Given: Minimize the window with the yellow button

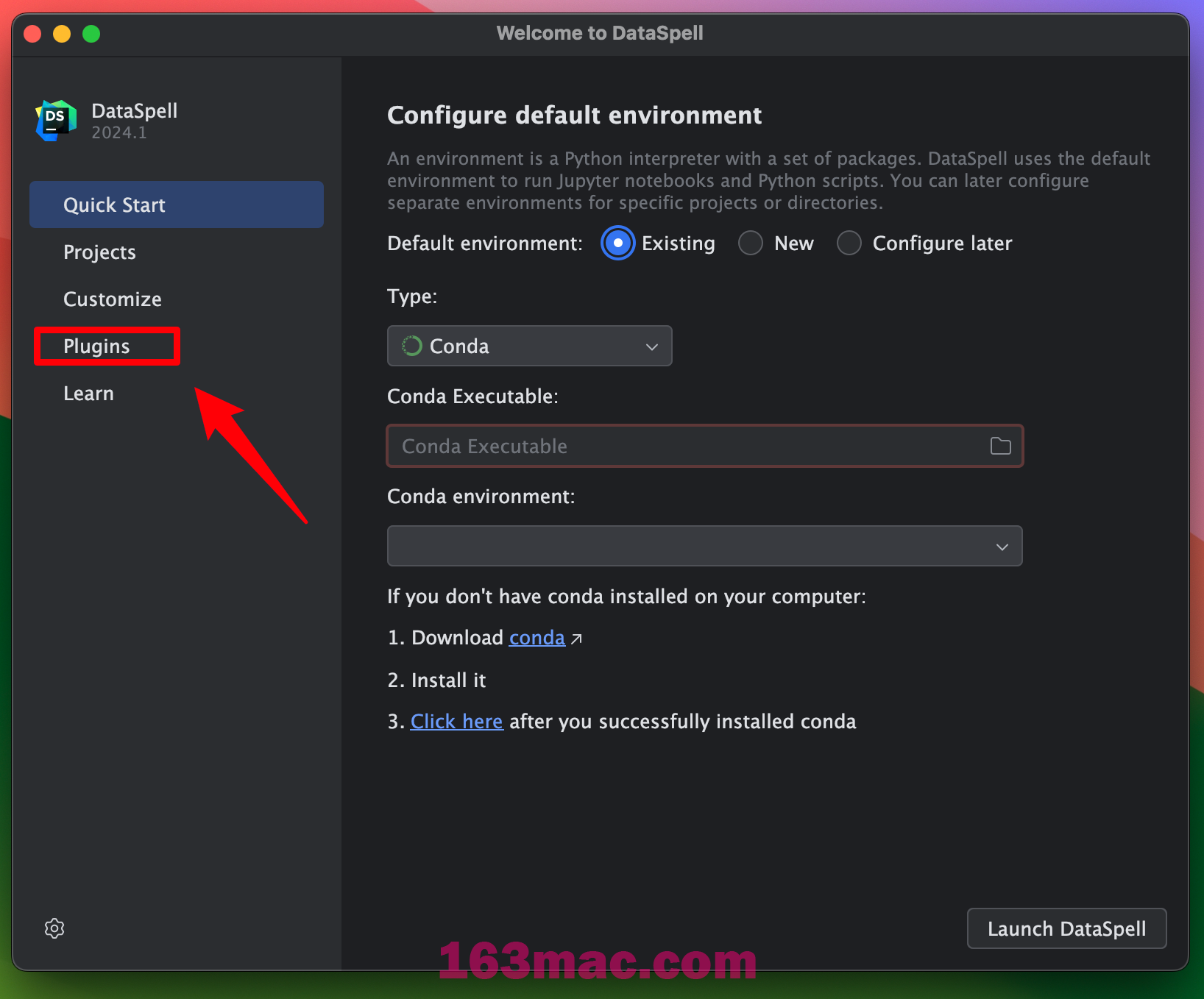Looking at the screenshot, I should click(62, 34).
